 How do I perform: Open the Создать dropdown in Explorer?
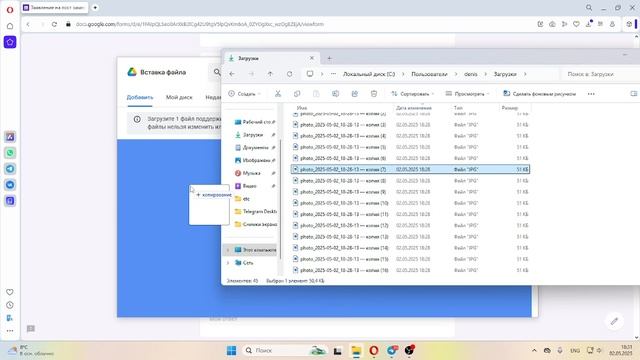pos(244,94)
